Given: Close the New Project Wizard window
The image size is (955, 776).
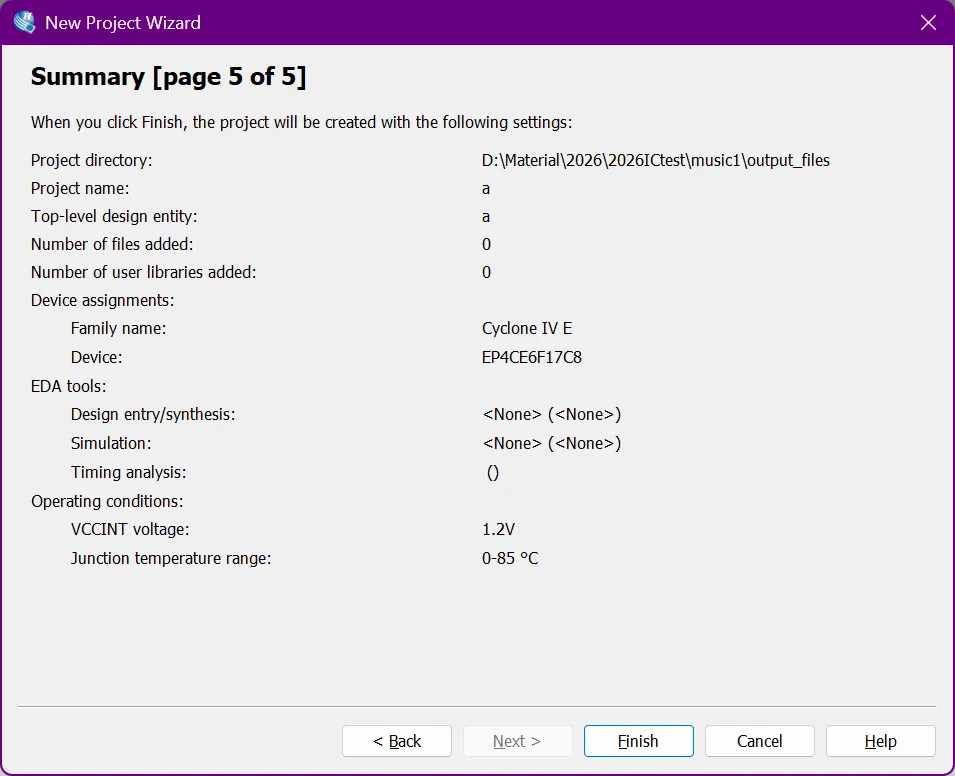Looking at the screenshot, I should click(x=928, y=23).
